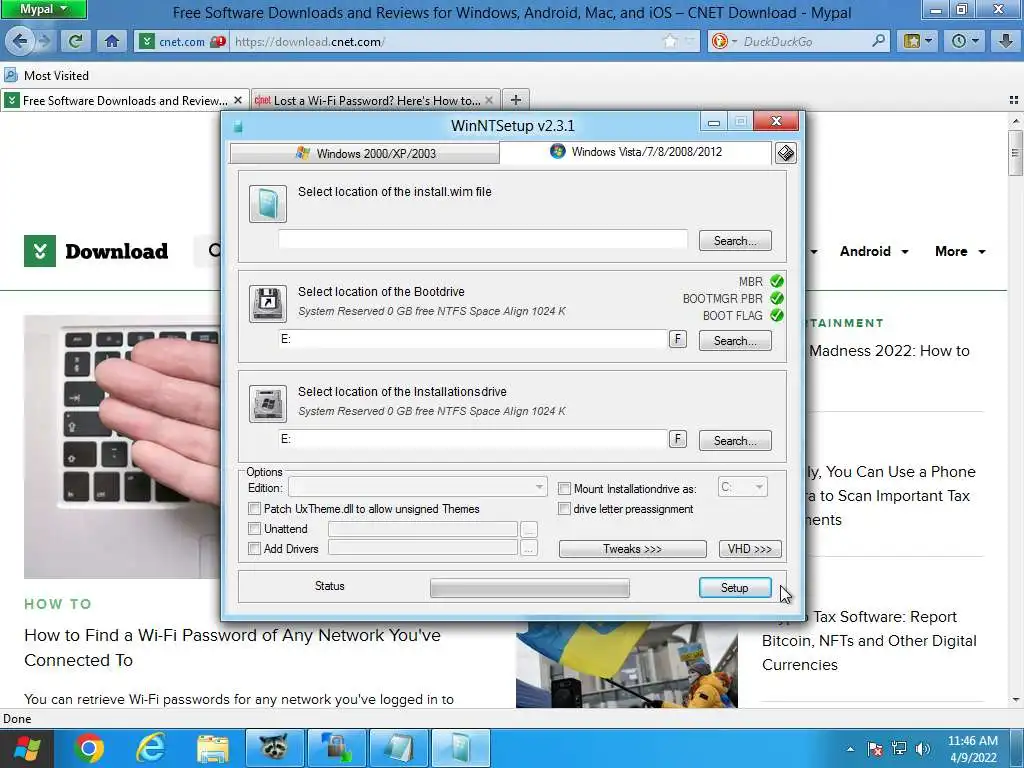Switch to the Windows 2000/XP/2003 tab
The image size is (1024, 768).
tap(364, 153)
